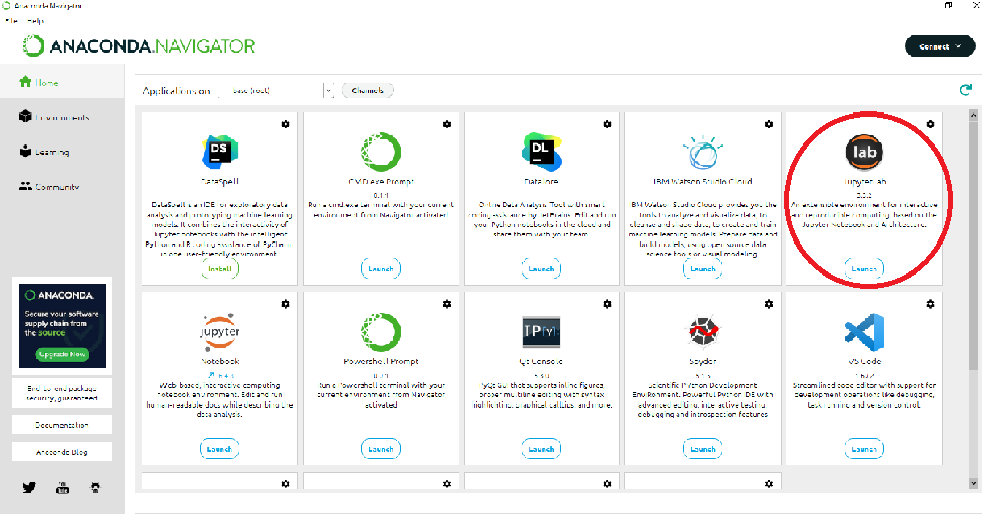
Task: Launch CMD.exe Prompt
Action: coord(381,268)
